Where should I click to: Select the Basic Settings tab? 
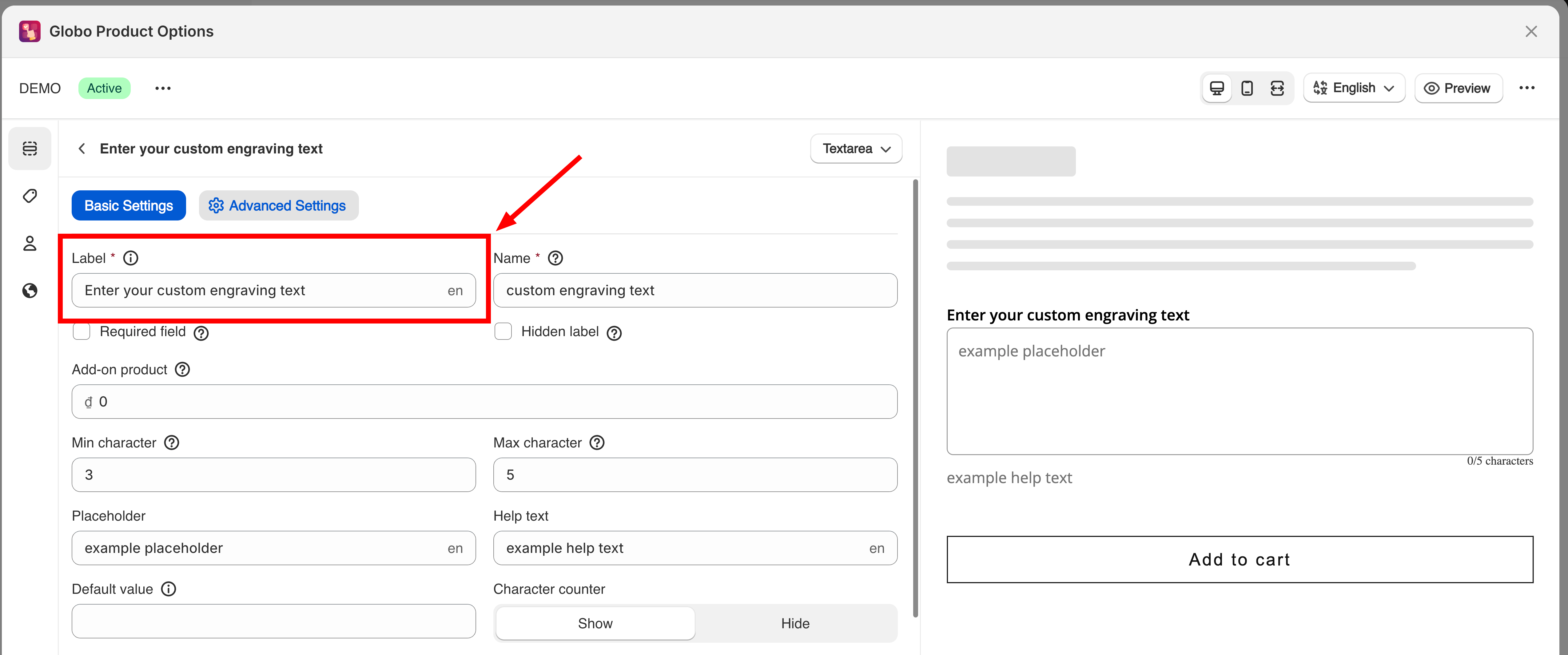coord(129,206)
